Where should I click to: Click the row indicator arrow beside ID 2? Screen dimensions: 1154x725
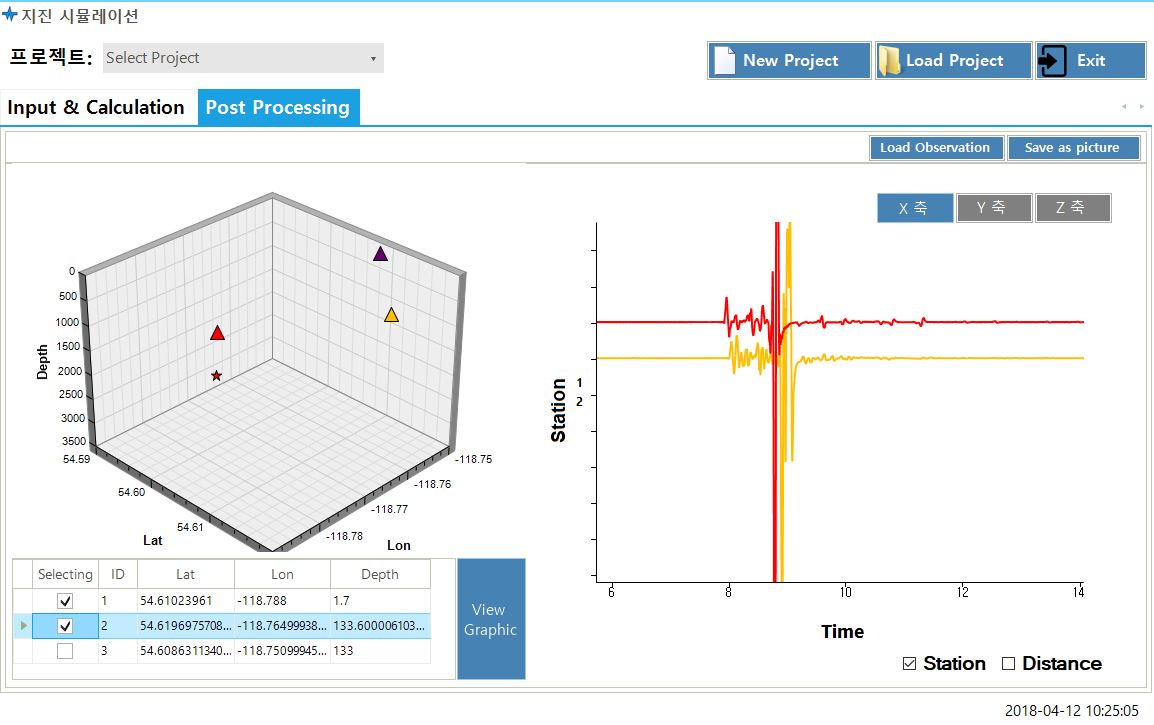pyautogui.click(x=22, y=626)
